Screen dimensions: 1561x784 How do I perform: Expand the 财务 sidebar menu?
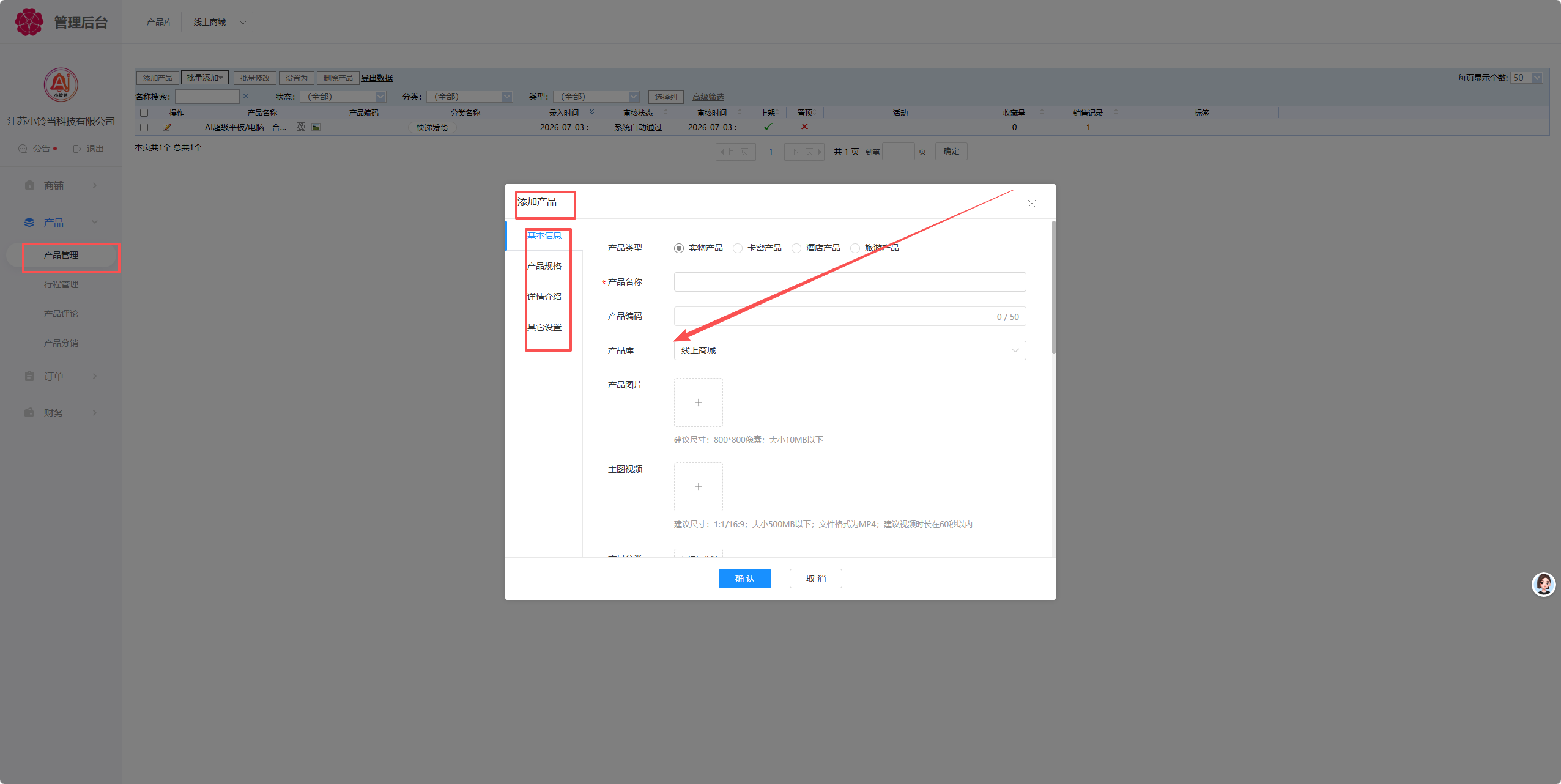pos(61,413)
